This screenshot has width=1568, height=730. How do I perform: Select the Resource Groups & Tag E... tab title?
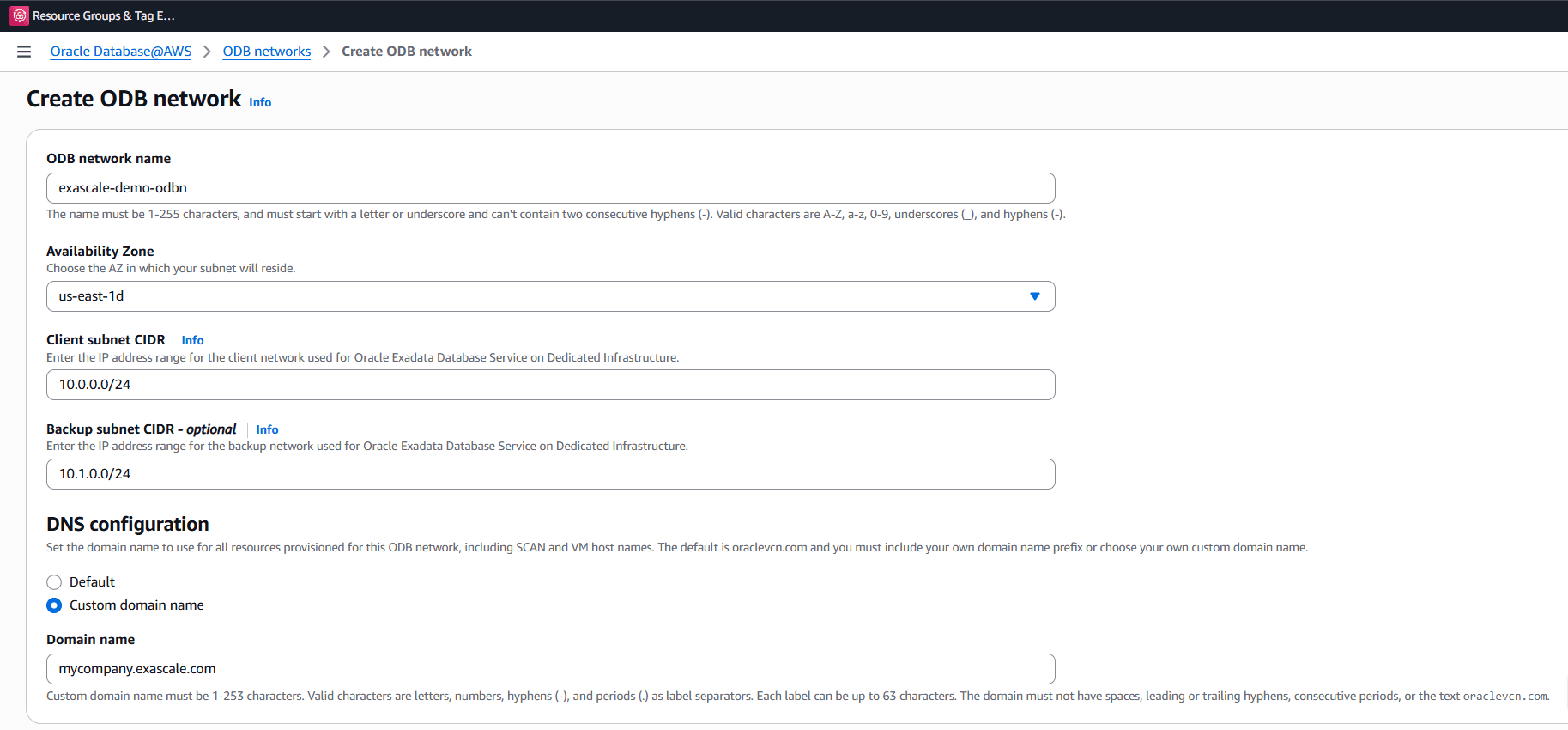pyautogui.click(x=104, y=15)
